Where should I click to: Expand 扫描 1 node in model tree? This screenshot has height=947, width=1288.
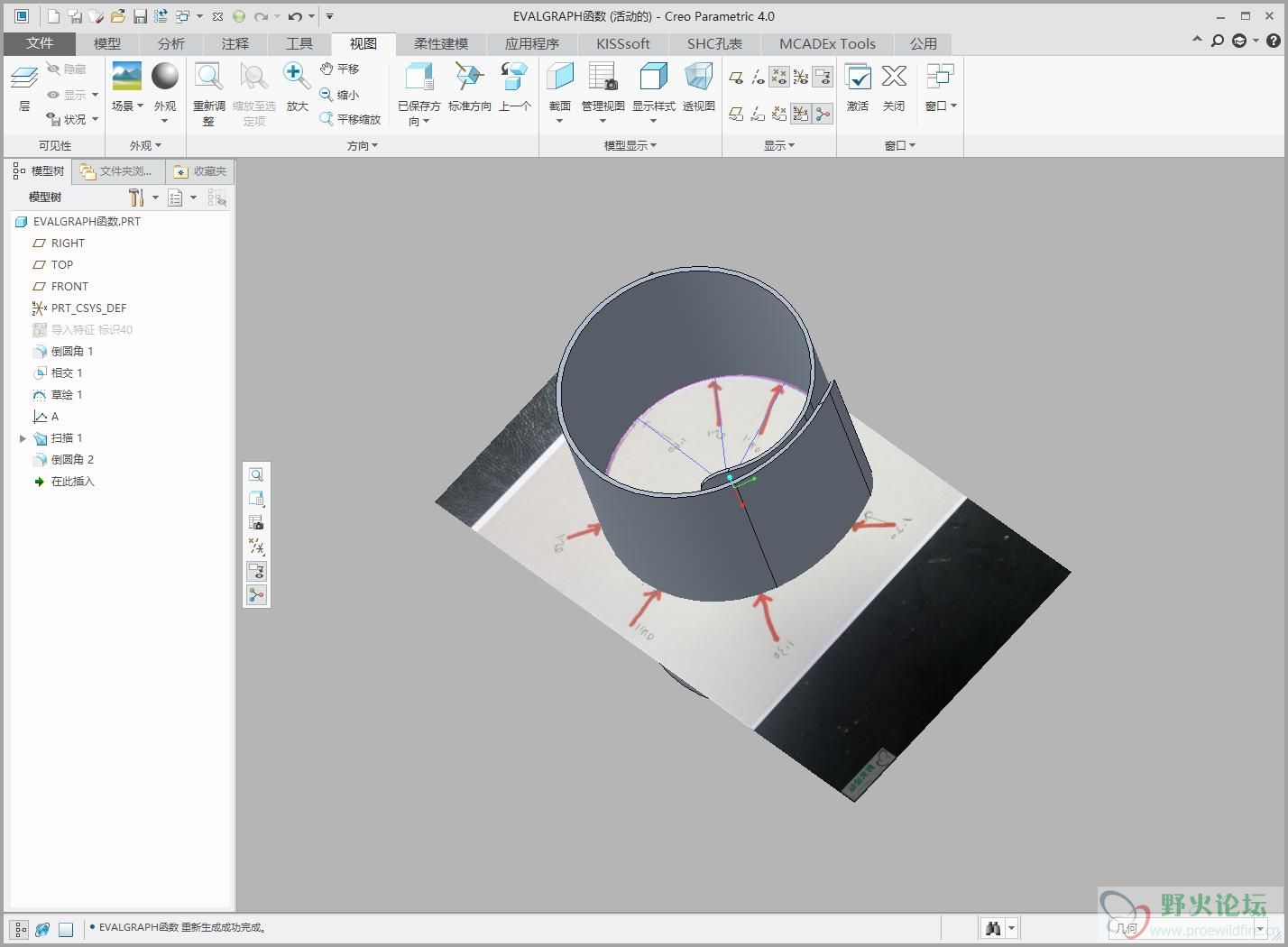pyautogui.click(x=23, y=438)
